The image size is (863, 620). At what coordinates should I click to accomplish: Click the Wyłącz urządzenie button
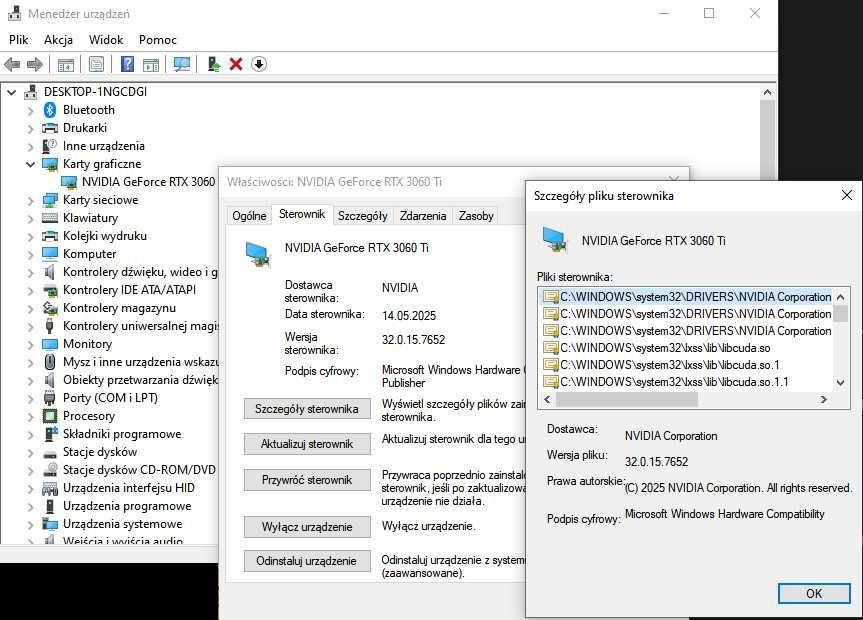point(307,527)
